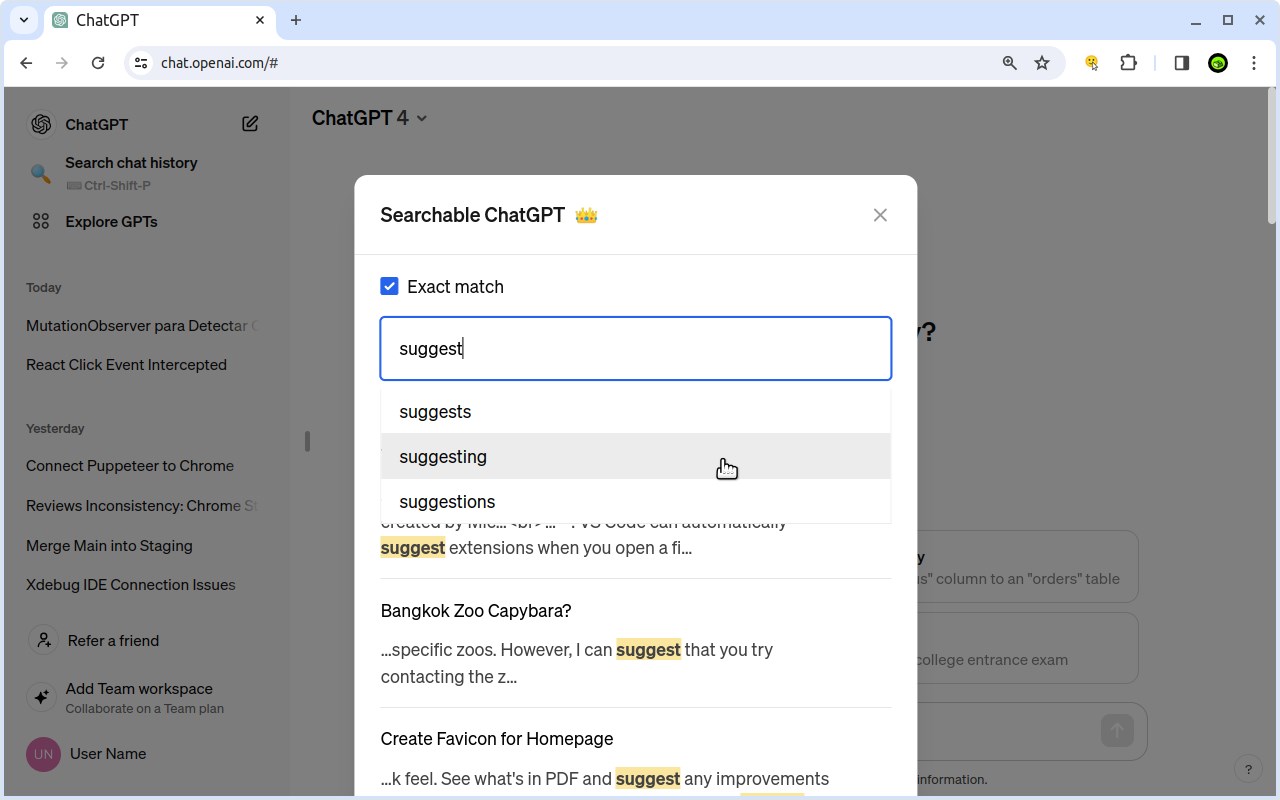Screen dimensions: 1280x800
Task: Click the ChatGPT logo in sidebar
Action: tap(41, 124)
